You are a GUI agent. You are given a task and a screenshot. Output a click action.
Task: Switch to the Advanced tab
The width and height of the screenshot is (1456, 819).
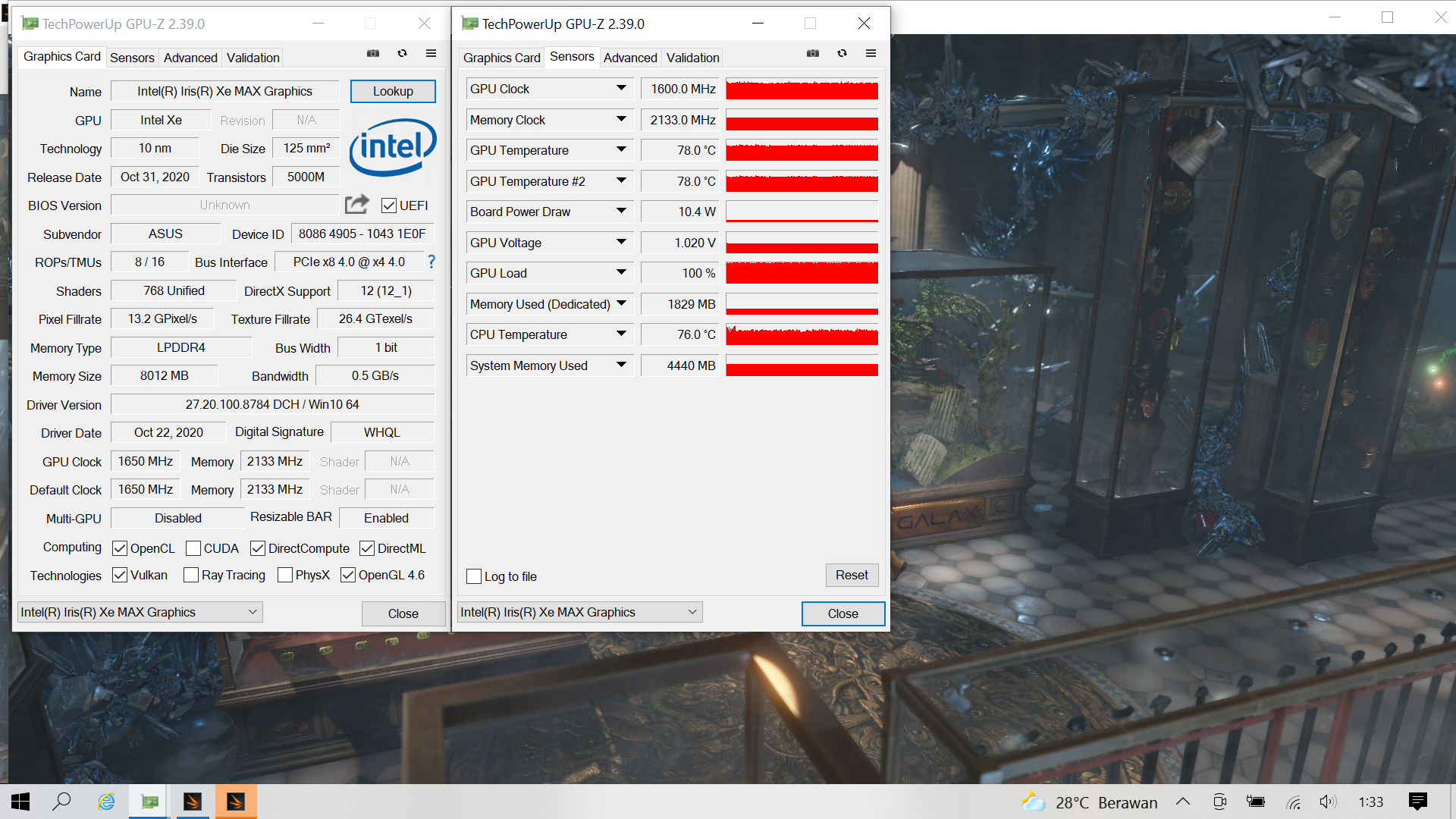click(190, 57)
